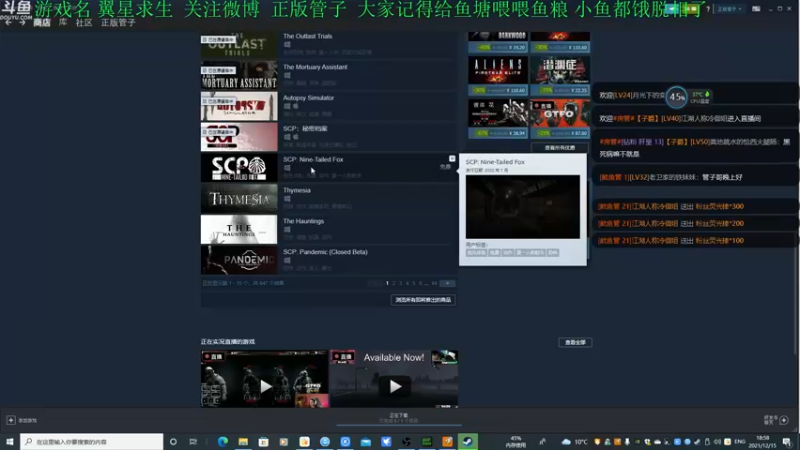Image resolution: width=800 pixels, height=450 pixels.
Task: Click the Steam help question mark icon
Action: click(x=708, y=9)
